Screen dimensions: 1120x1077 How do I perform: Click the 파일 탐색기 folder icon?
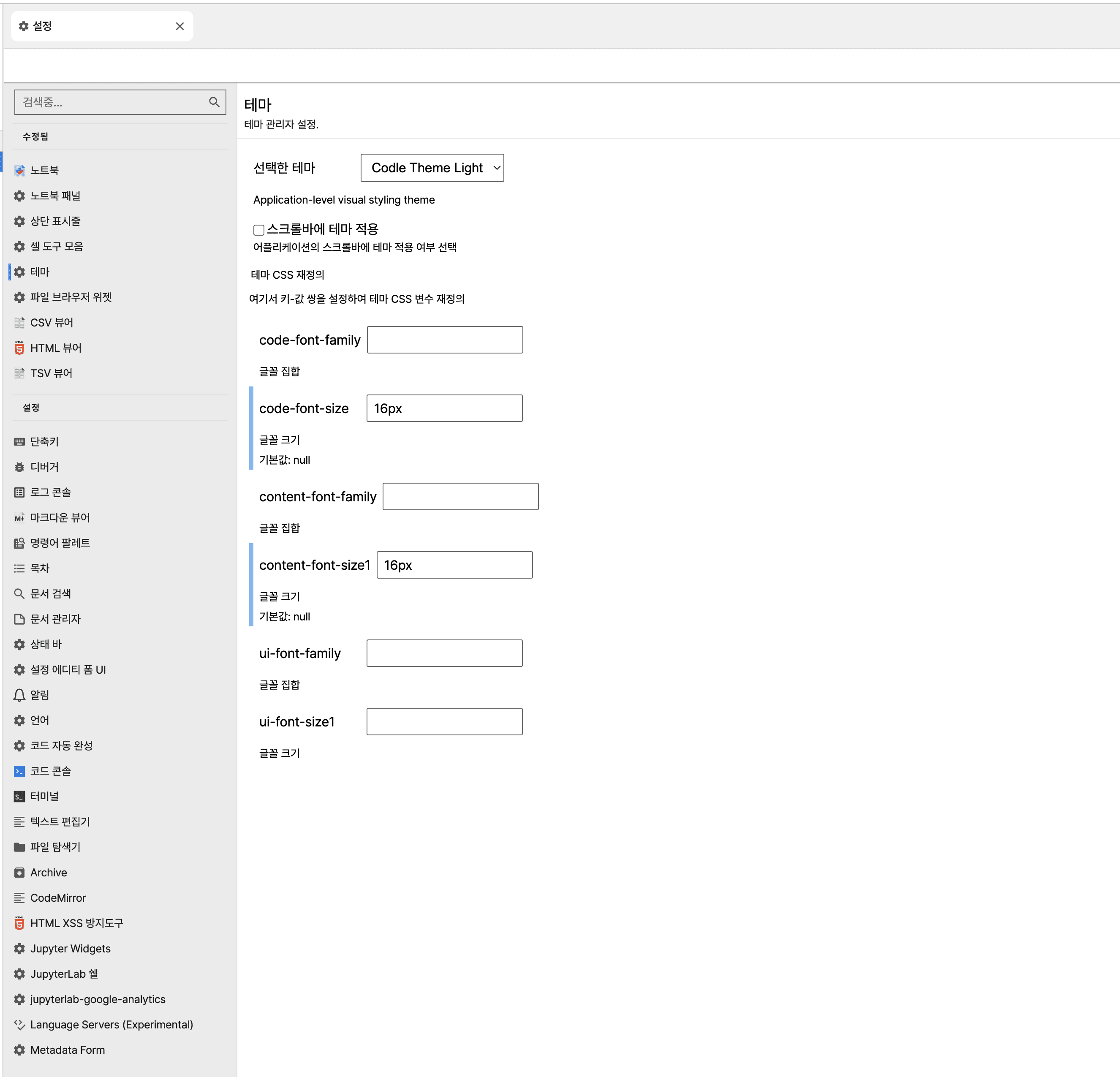19,847
